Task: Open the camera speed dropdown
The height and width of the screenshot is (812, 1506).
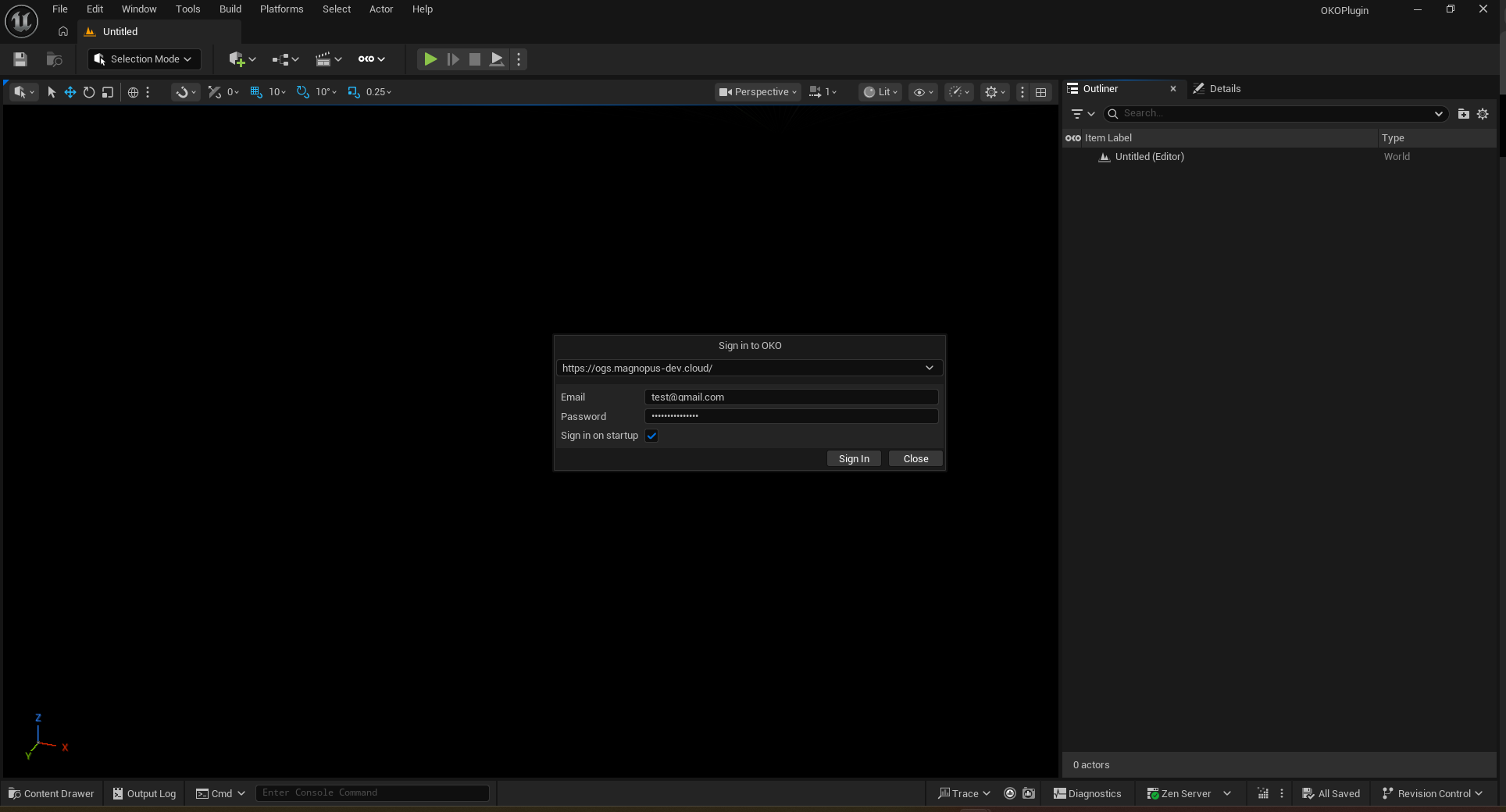Action: (823, 92)
